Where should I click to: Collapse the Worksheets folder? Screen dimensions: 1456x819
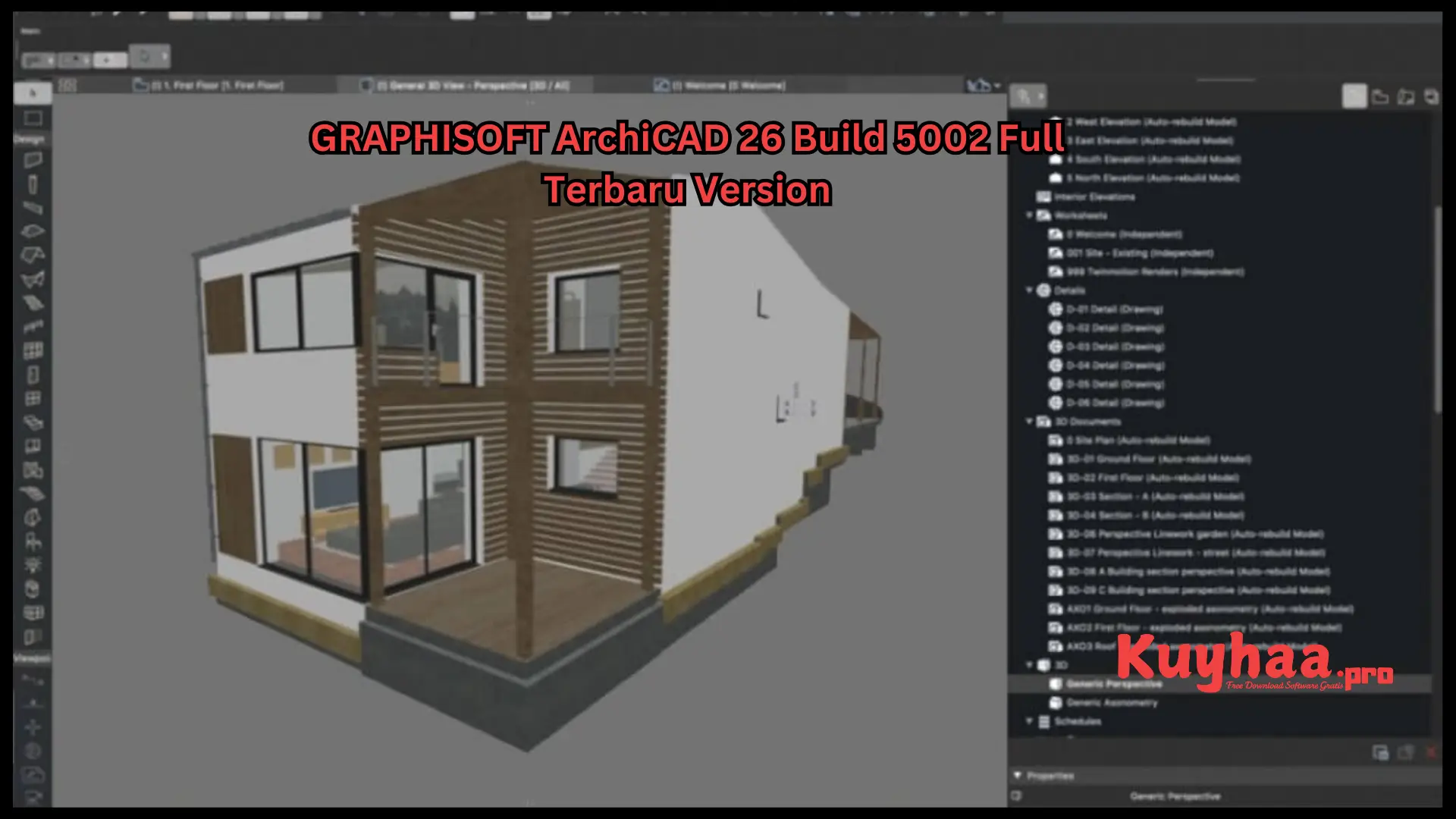click(x=1029, y=215)
